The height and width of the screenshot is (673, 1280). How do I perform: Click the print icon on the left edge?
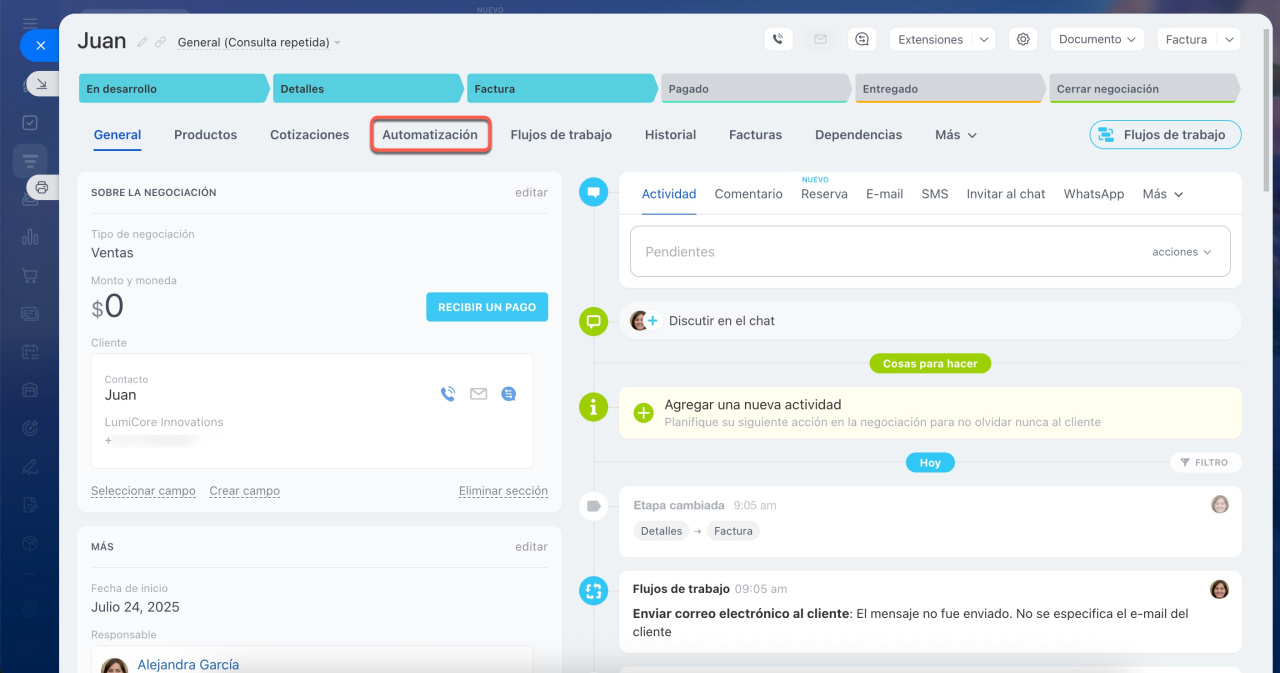point(42,187)
